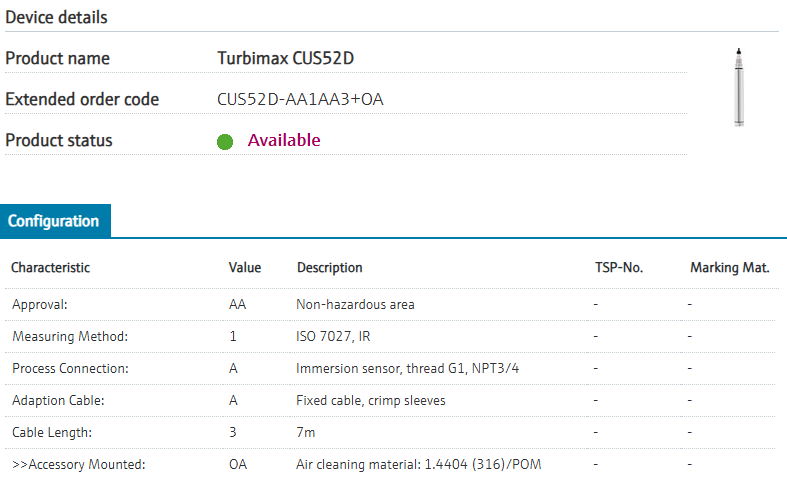787x490 pixels.
Task: Click the Turbimax sensor product thumbnail
Action: [x=738, y=86]
